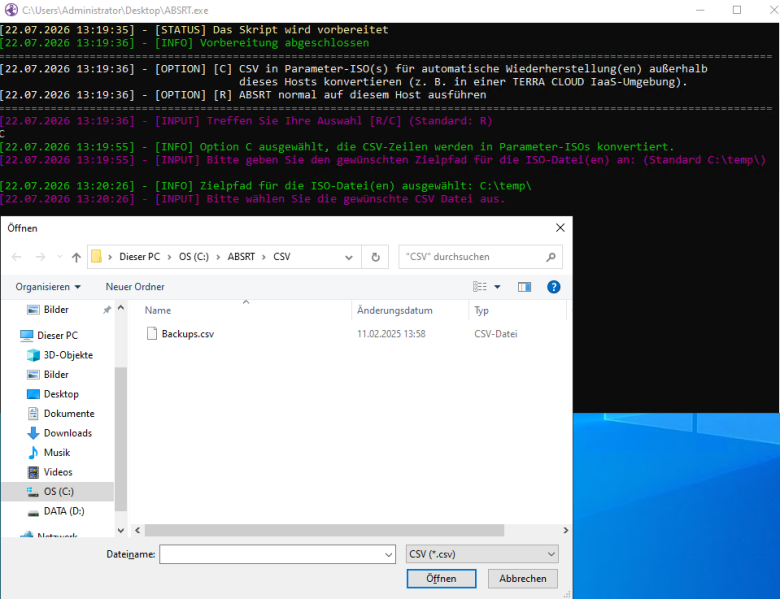Sort files by the Name column
The image size is (780, 599).
[158, 310]
